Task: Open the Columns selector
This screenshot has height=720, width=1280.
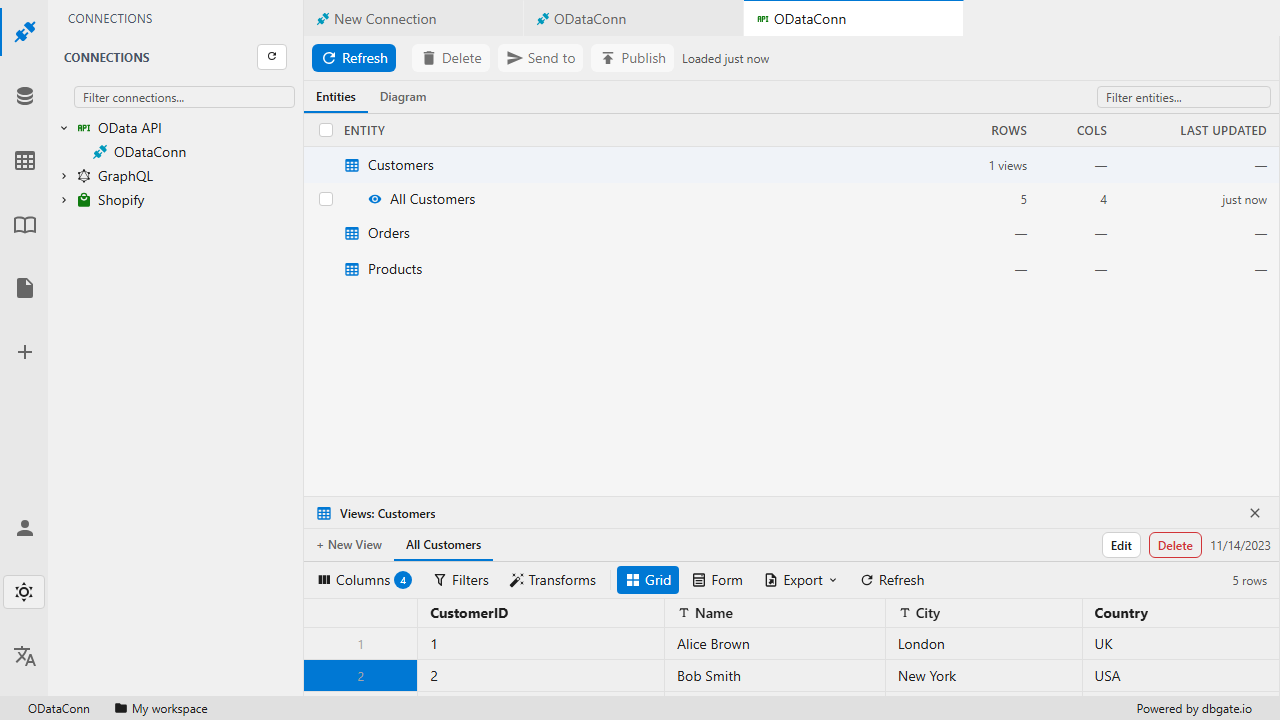Action: pos(364,580)
